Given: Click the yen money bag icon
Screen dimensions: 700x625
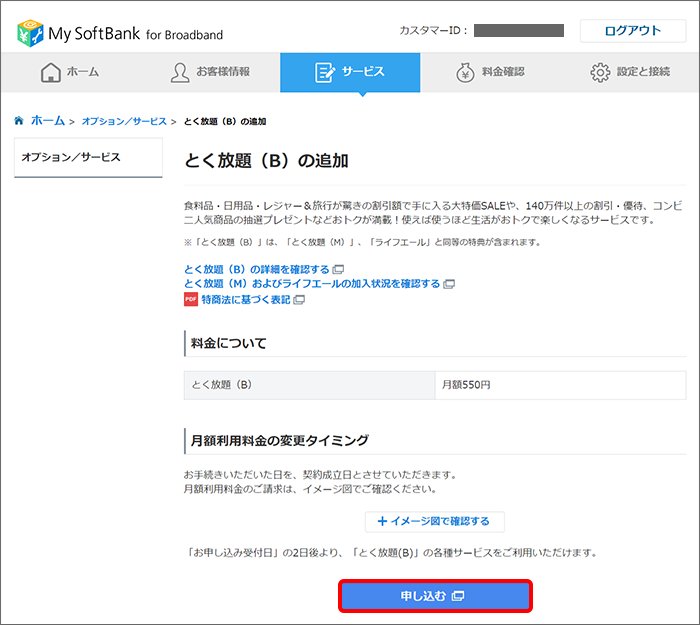Looking at the screenshot, I should (x=465, y=72).
